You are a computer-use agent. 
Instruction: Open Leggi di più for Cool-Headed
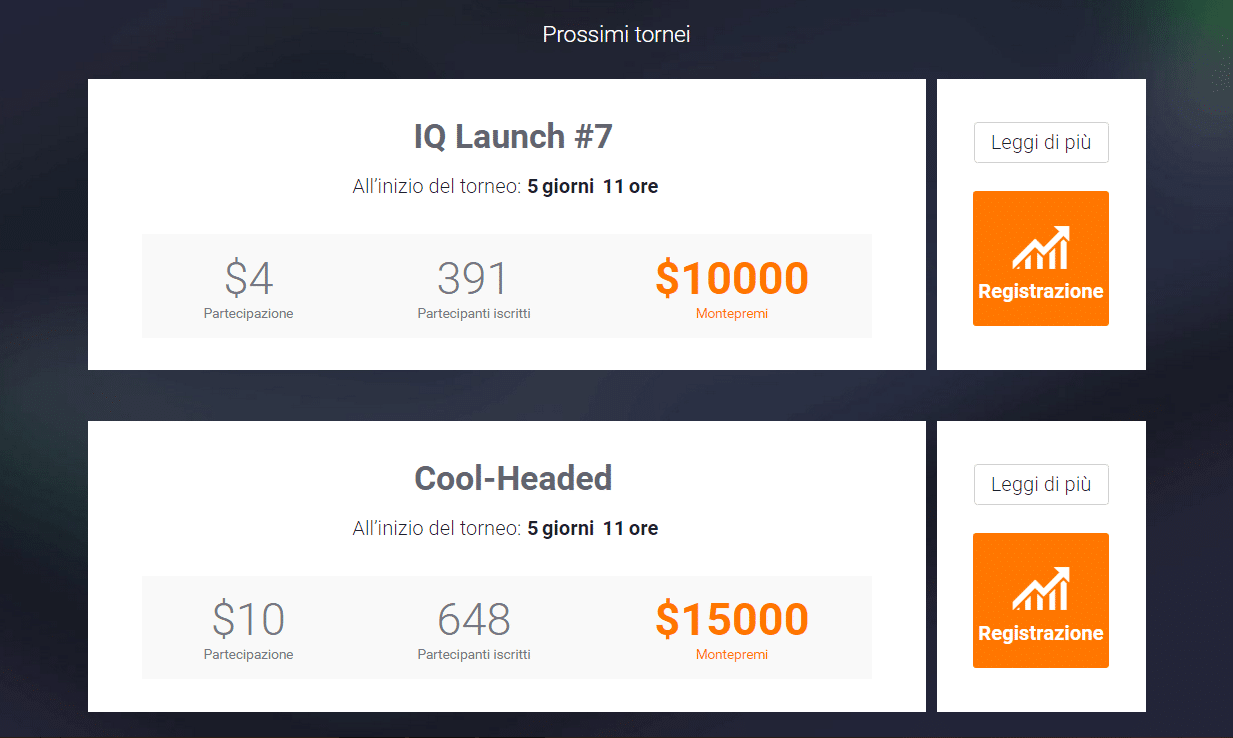point(1041,485)
